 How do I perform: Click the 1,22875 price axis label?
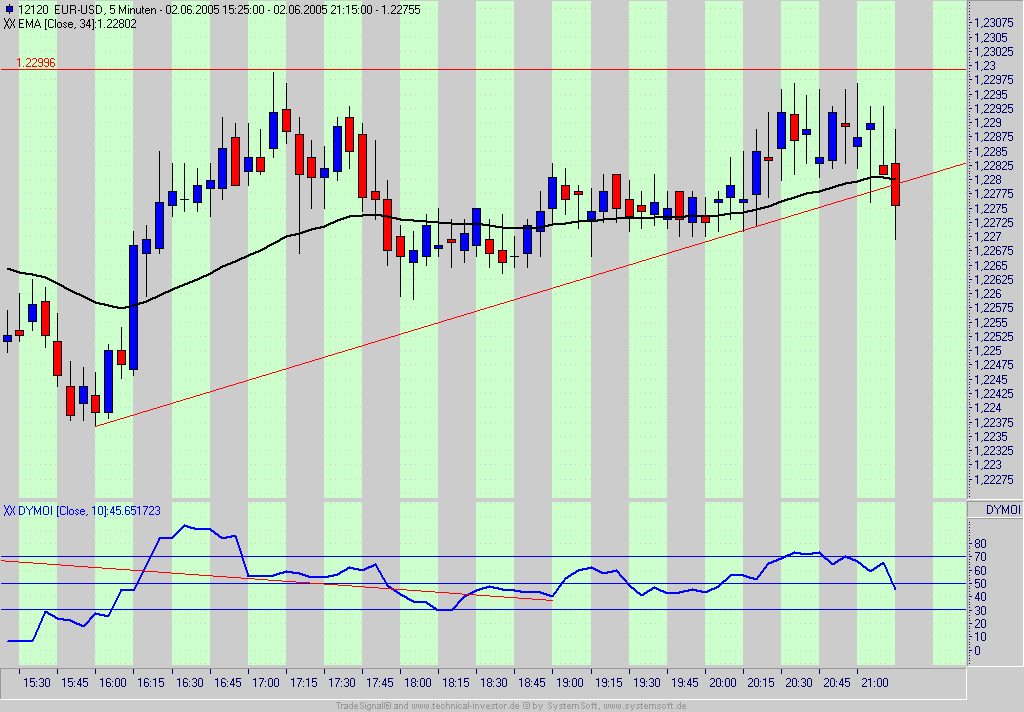pyautogui.click(x=993, y=137)
